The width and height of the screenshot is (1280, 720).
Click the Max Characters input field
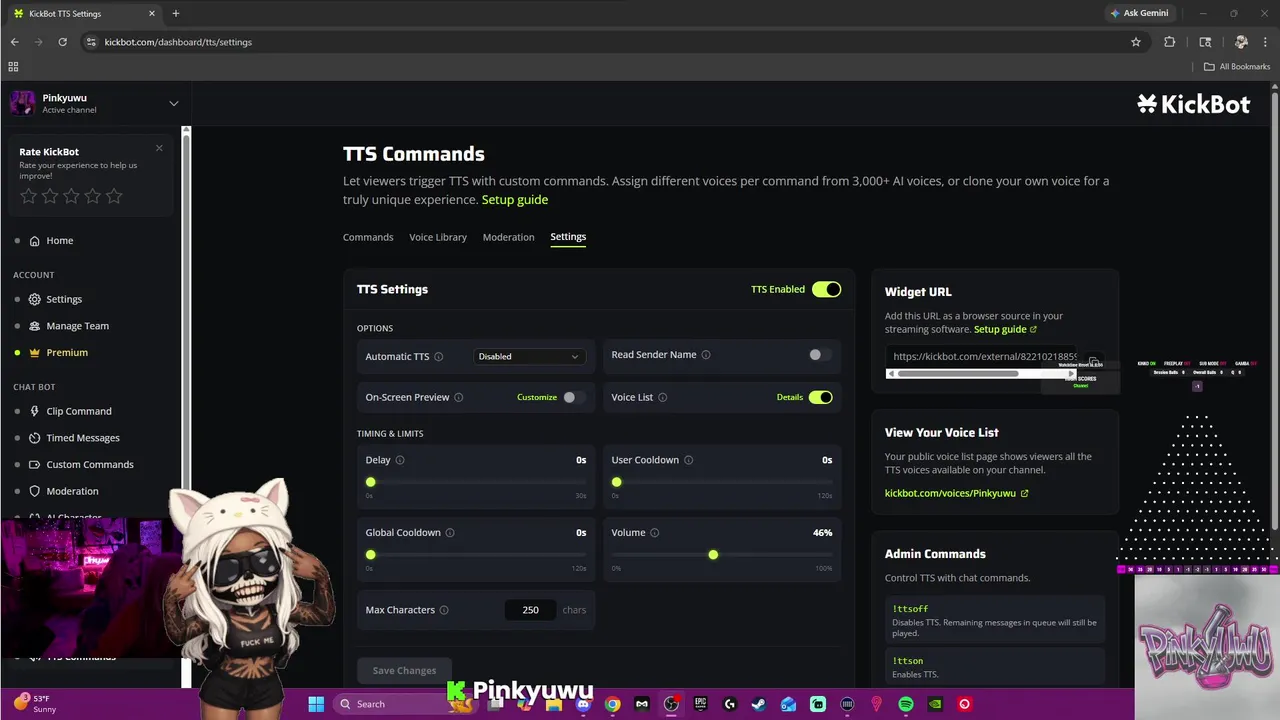coord(530,610)
